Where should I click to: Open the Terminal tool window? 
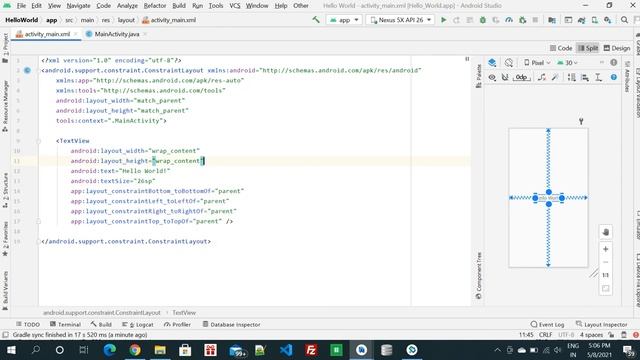[x=65, y=324]
